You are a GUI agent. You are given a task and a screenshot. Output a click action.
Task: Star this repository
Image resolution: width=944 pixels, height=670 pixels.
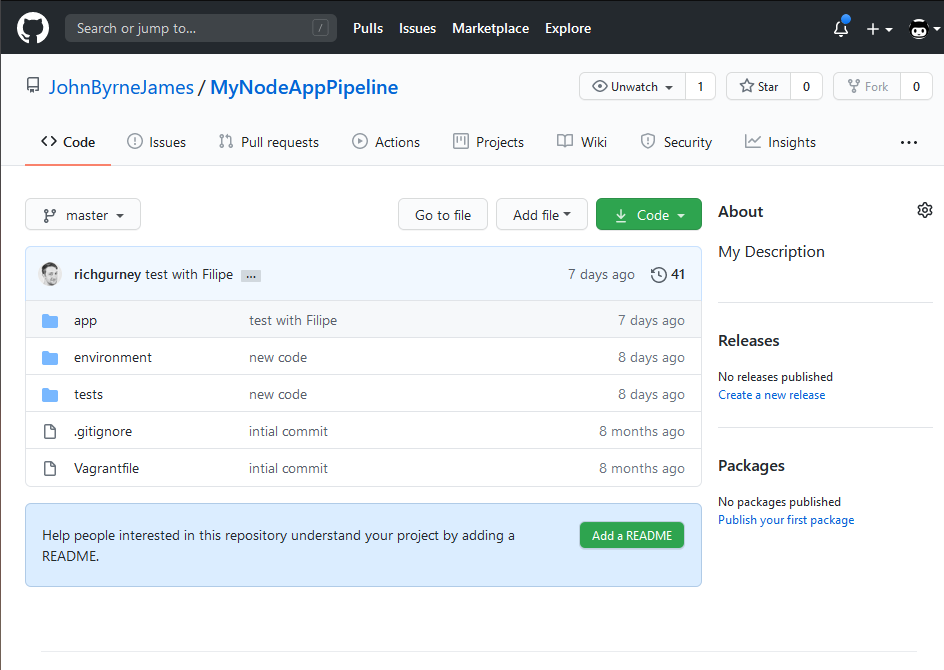[x=759, y=86]
